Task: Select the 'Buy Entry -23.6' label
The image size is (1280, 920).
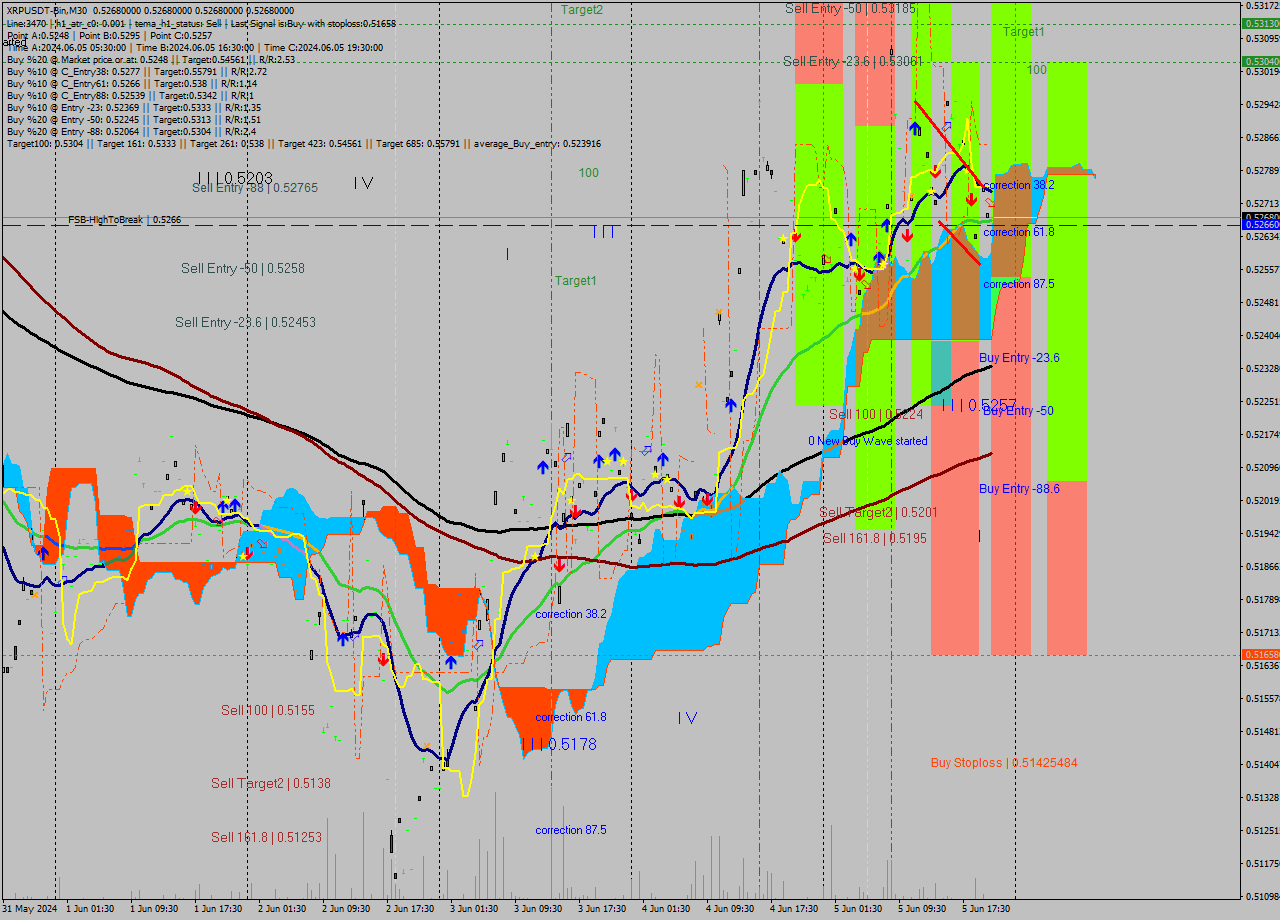Action: coord(1019,358)
